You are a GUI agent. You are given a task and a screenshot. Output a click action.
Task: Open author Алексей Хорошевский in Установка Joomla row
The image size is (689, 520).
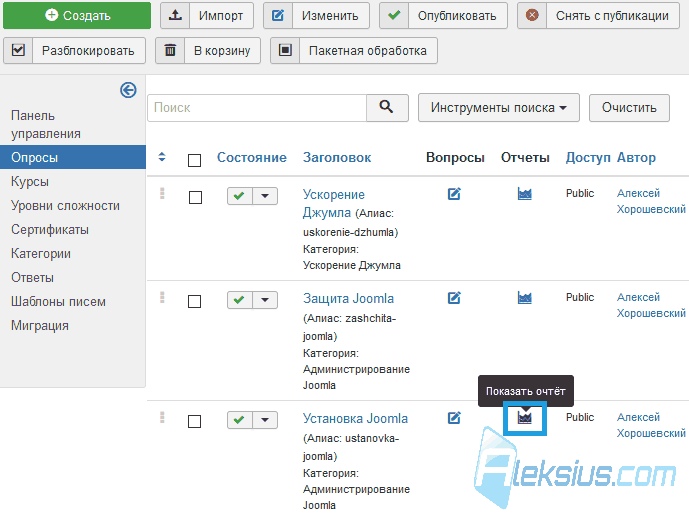pyautogui.click(x=651, y=425)
